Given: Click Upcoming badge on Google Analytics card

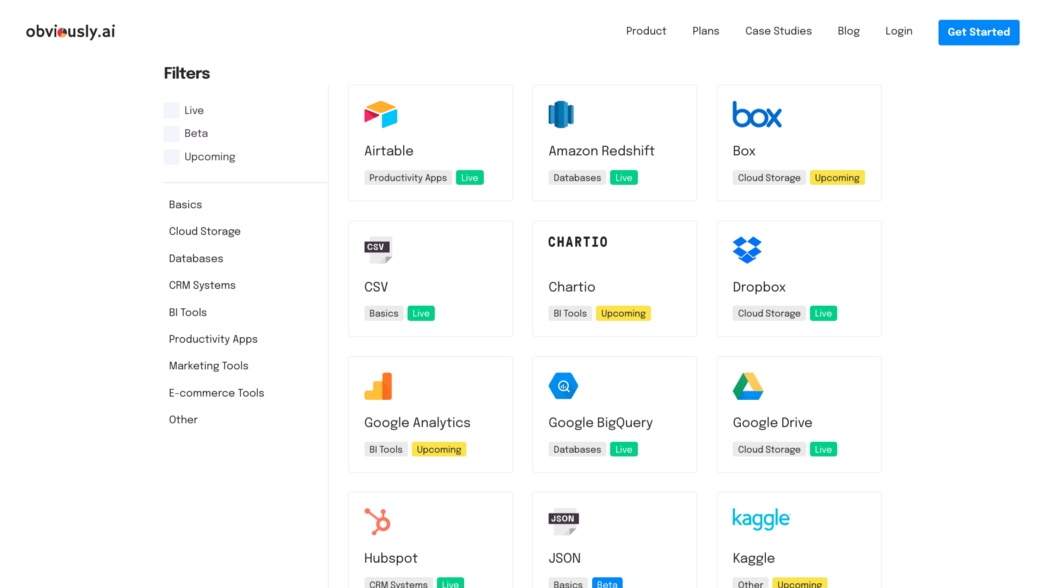Looking at the screenshot, I should 439,449.
